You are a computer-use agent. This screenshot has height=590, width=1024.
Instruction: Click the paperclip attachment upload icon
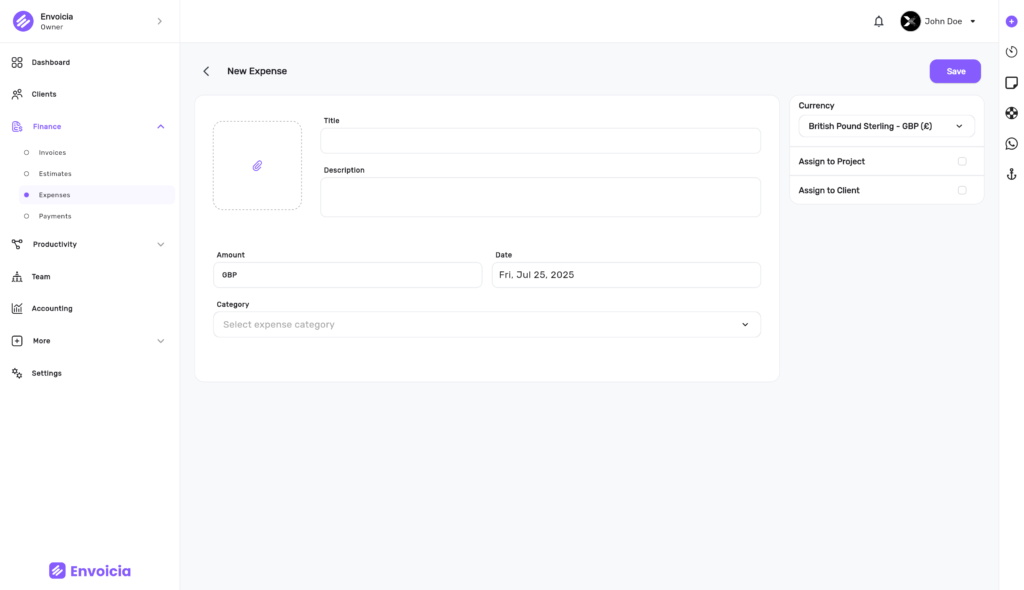click(257, 166)
